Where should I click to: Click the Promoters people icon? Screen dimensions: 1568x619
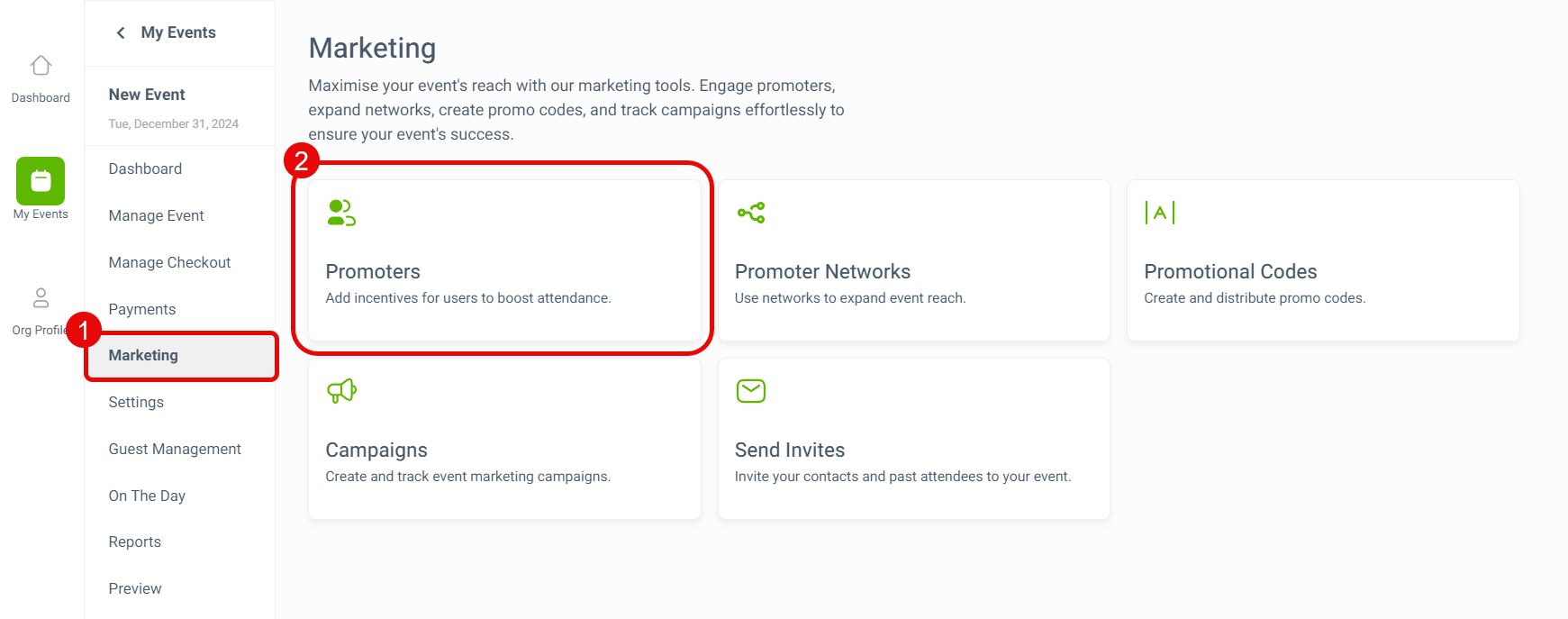point(341,213)
